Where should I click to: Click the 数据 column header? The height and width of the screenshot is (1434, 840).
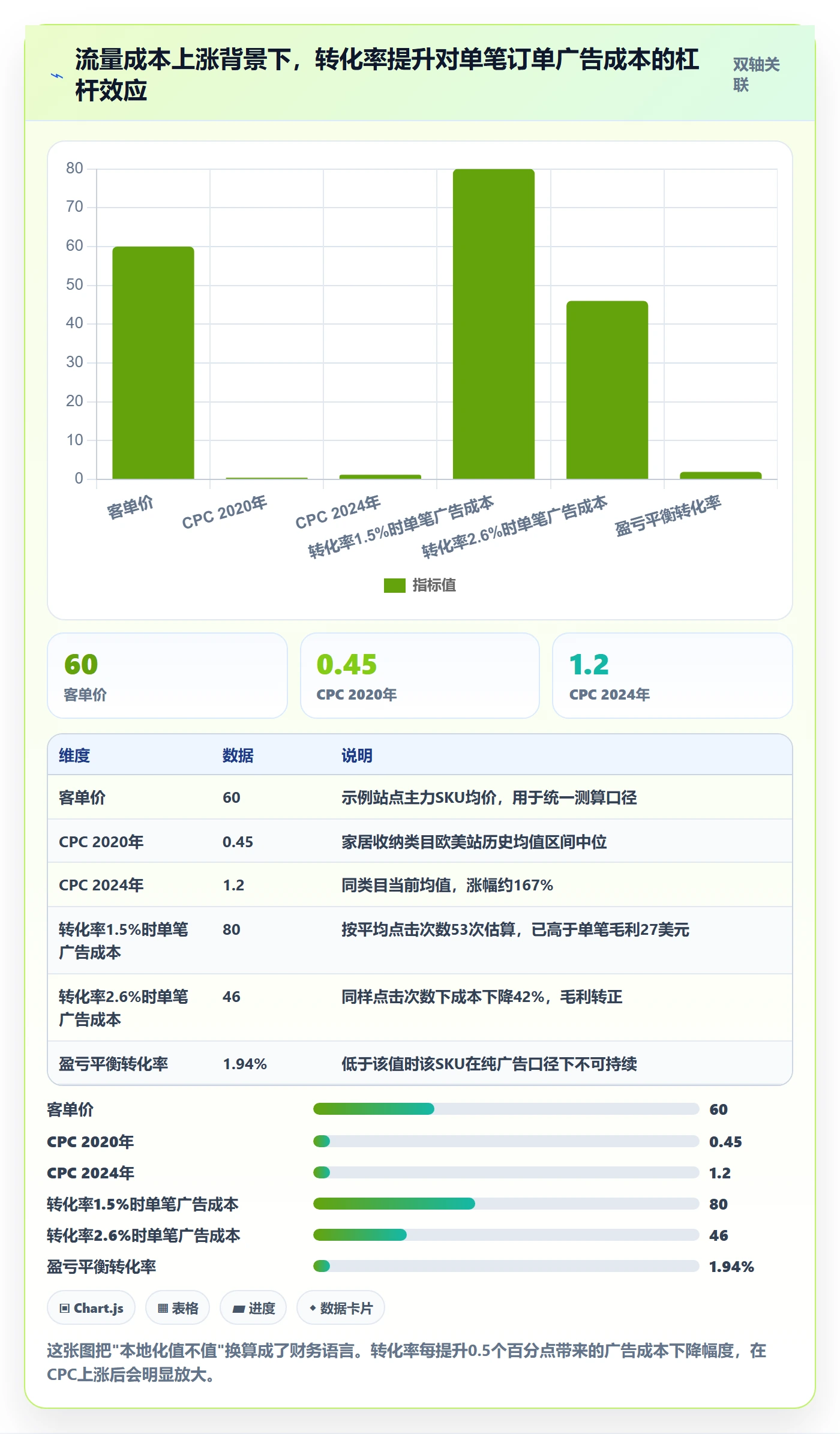(238, 755)
